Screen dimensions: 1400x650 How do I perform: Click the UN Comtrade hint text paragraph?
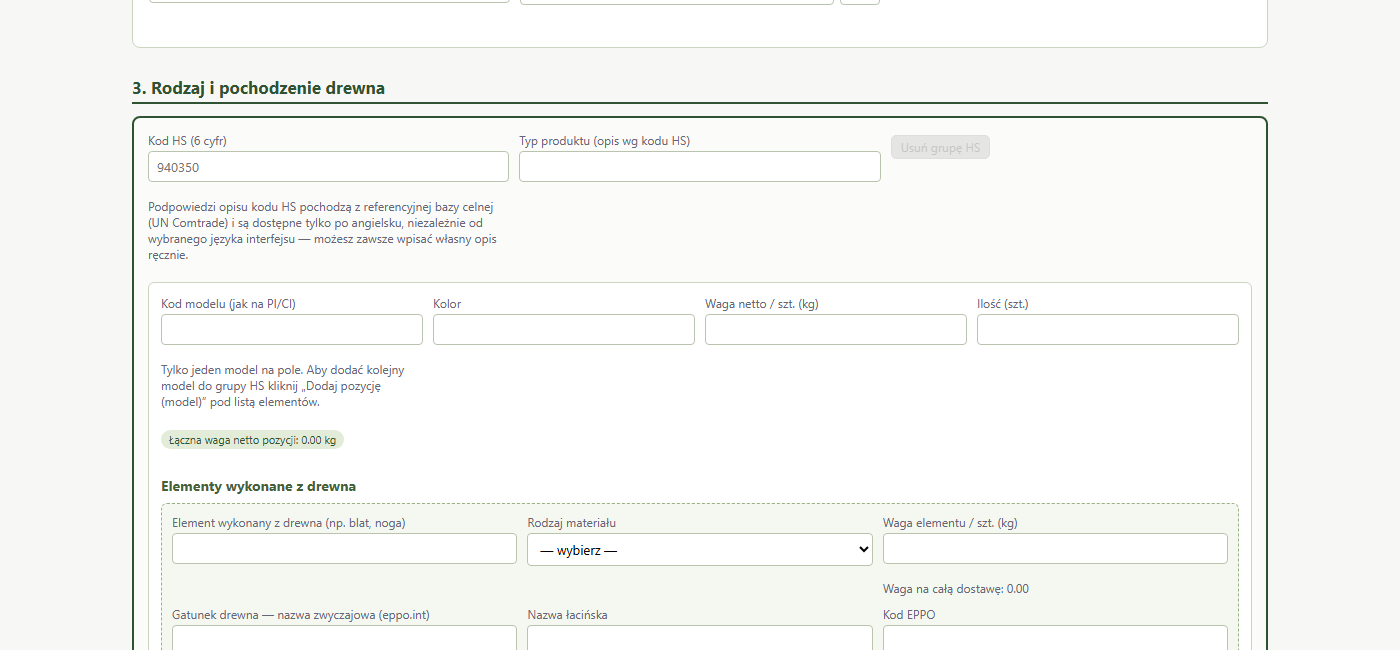(322, 231)
